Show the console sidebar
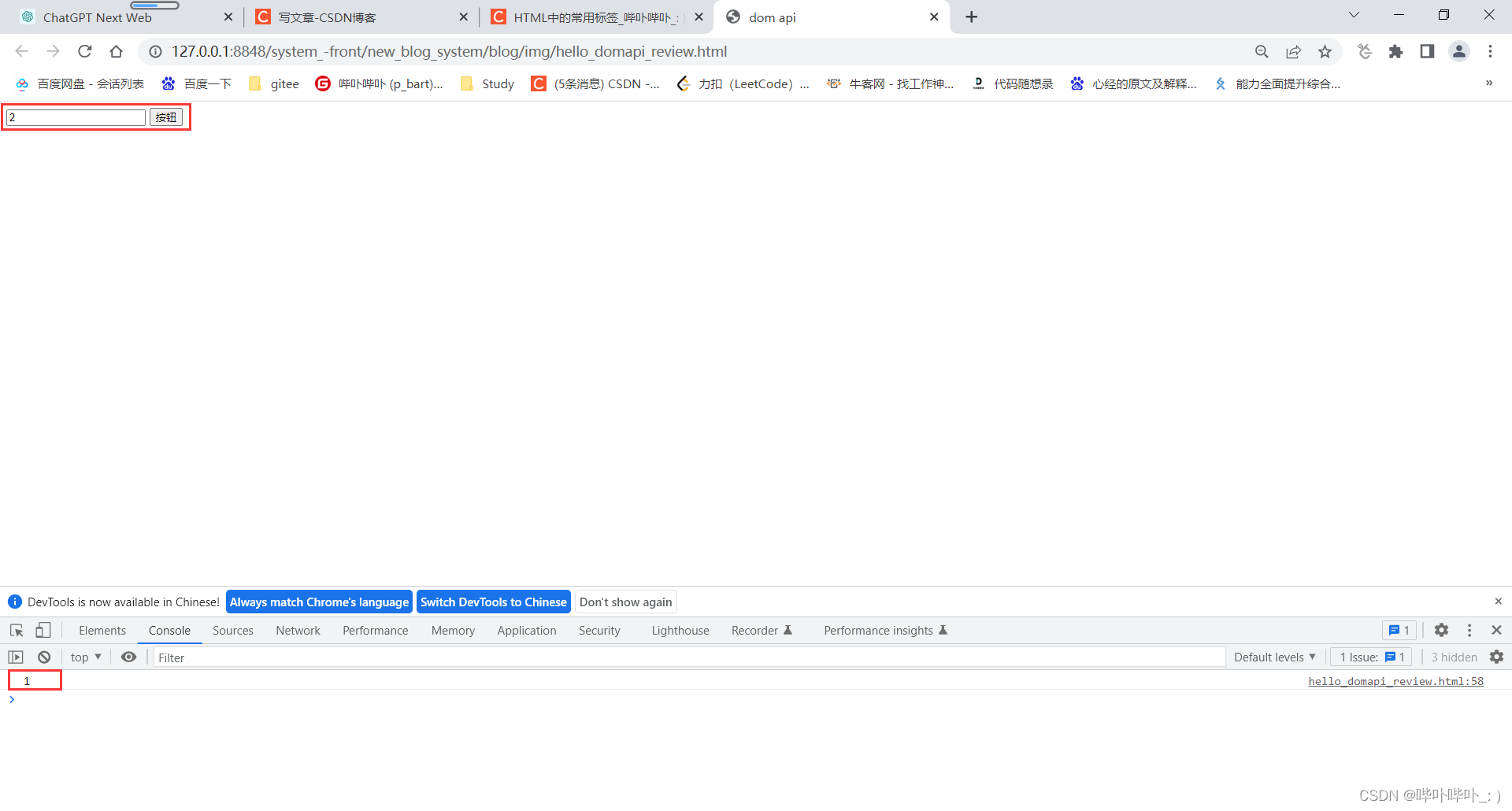 point(16,657)
